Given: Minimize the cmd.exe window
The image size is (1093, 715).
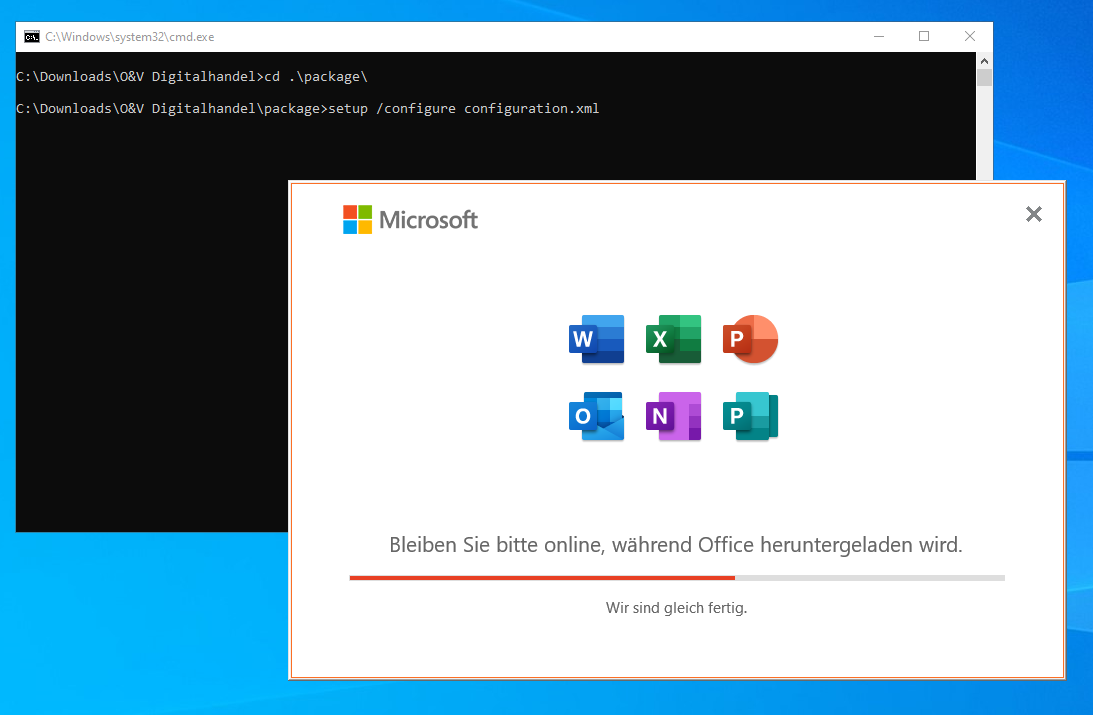Looking at the screenshot, I should tap(878, 37).
